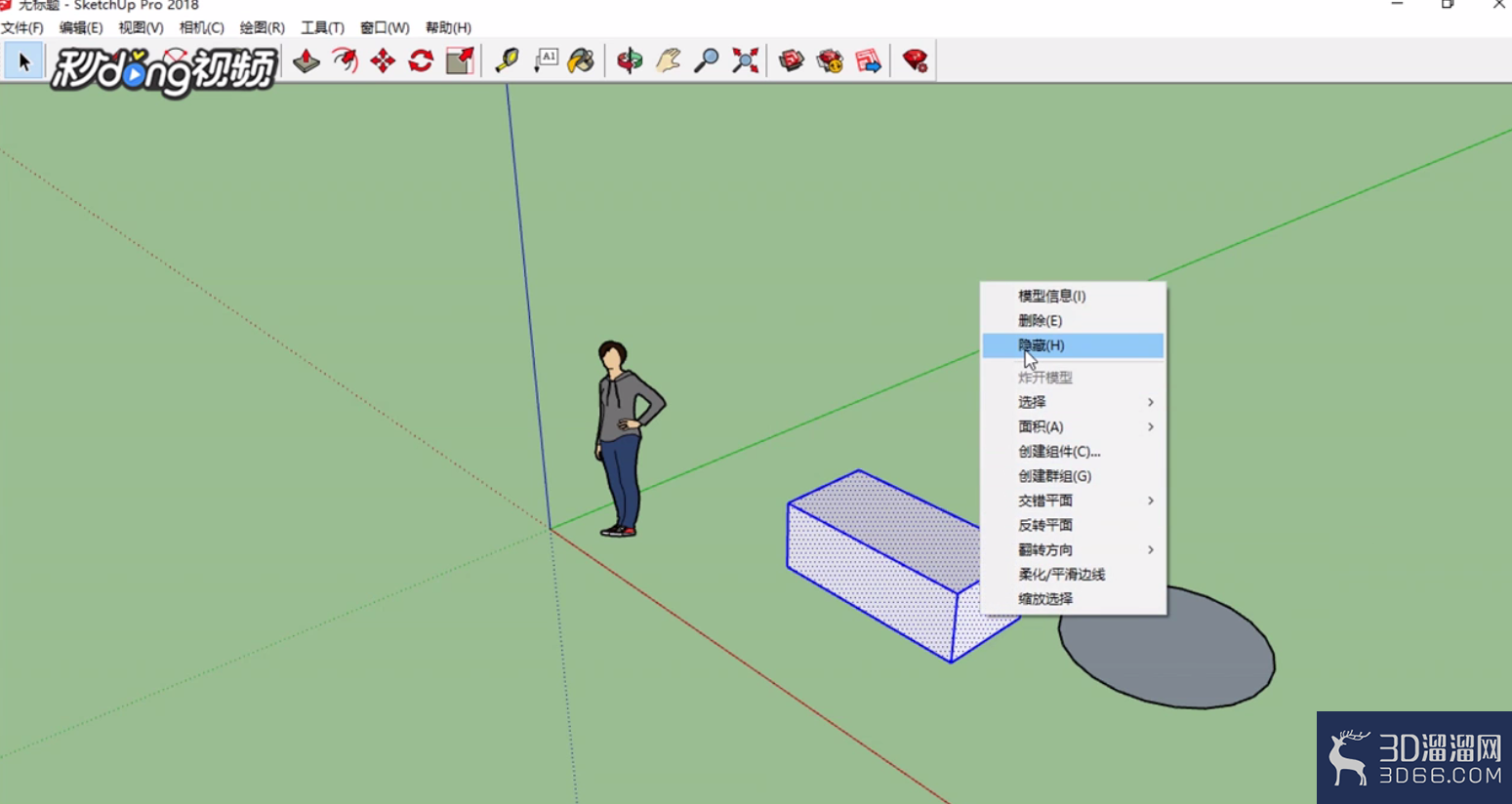Screen dimensions: 1512x804
Task: Expand the 交错平面 submenu
Action: coord(1073,501)
